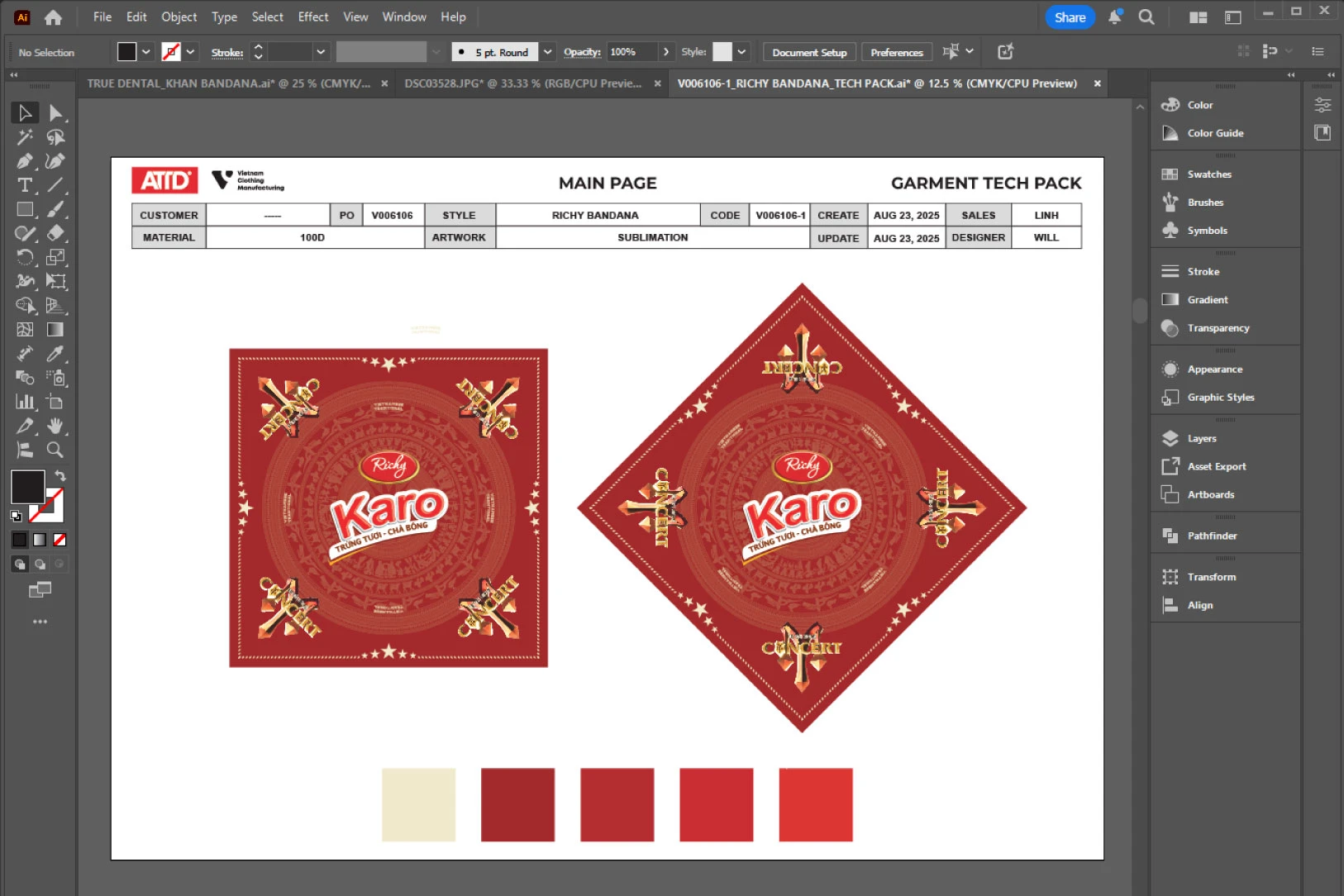Open the Effect menu
Screen dimensions: 1344x896
tap(312, 17)
